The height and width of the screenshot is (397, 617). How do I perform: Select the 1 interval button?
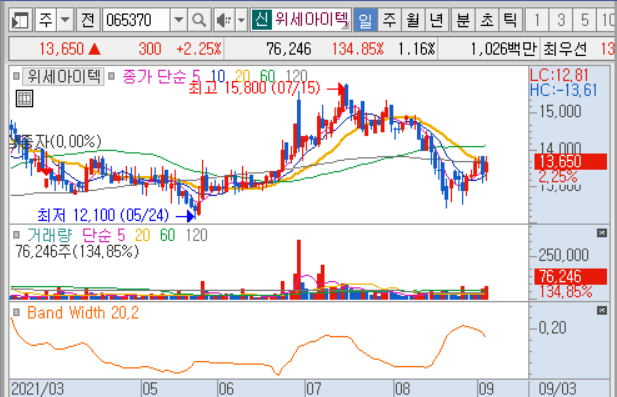click(538, 20)
